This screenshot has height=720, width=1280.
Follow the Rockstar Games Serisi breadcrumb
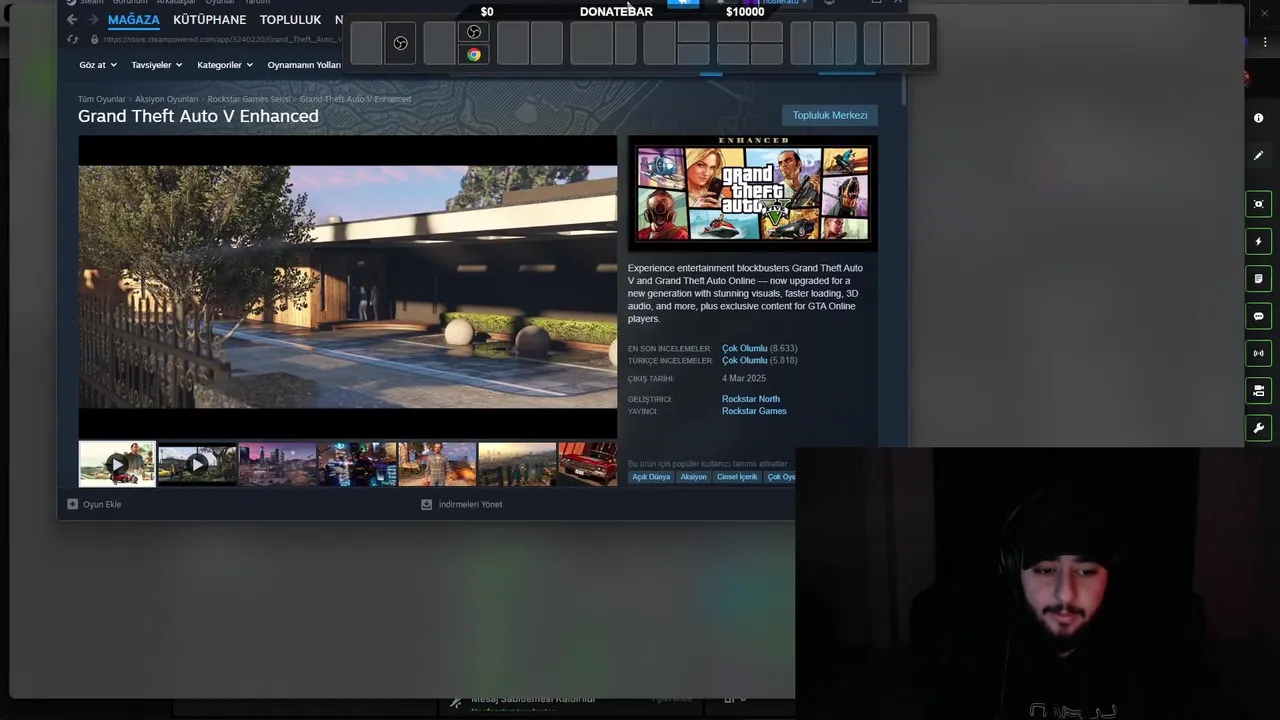point(249,99)
